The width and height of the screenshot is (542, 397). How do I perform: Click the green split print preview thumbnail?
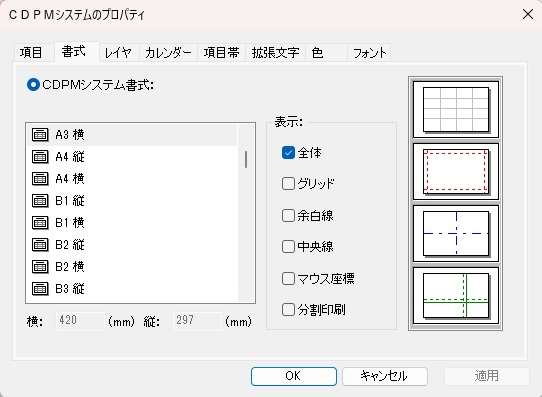click(456, 295)
